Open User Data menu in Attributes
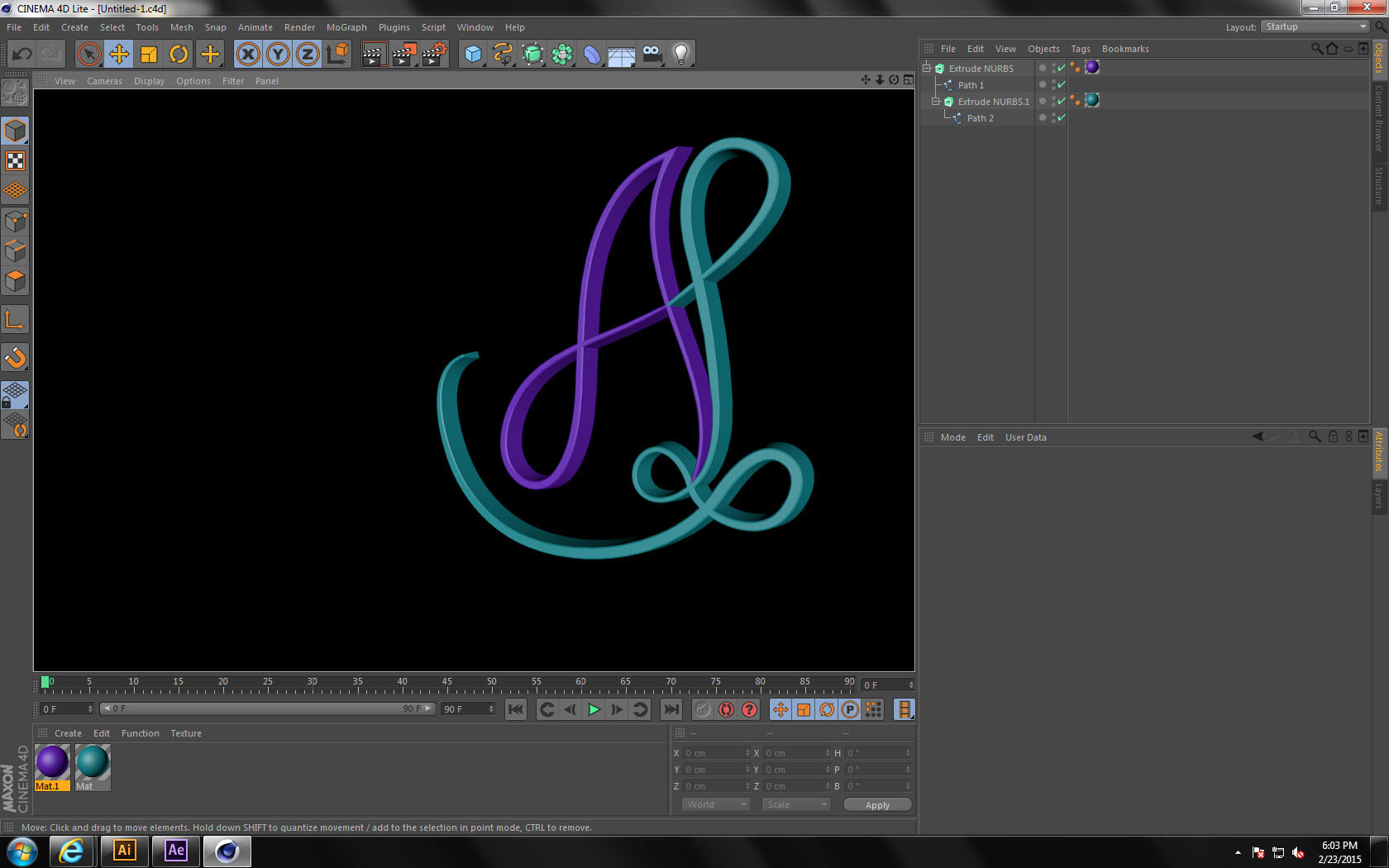1389x868 pixels. (x=1025, y=437)
